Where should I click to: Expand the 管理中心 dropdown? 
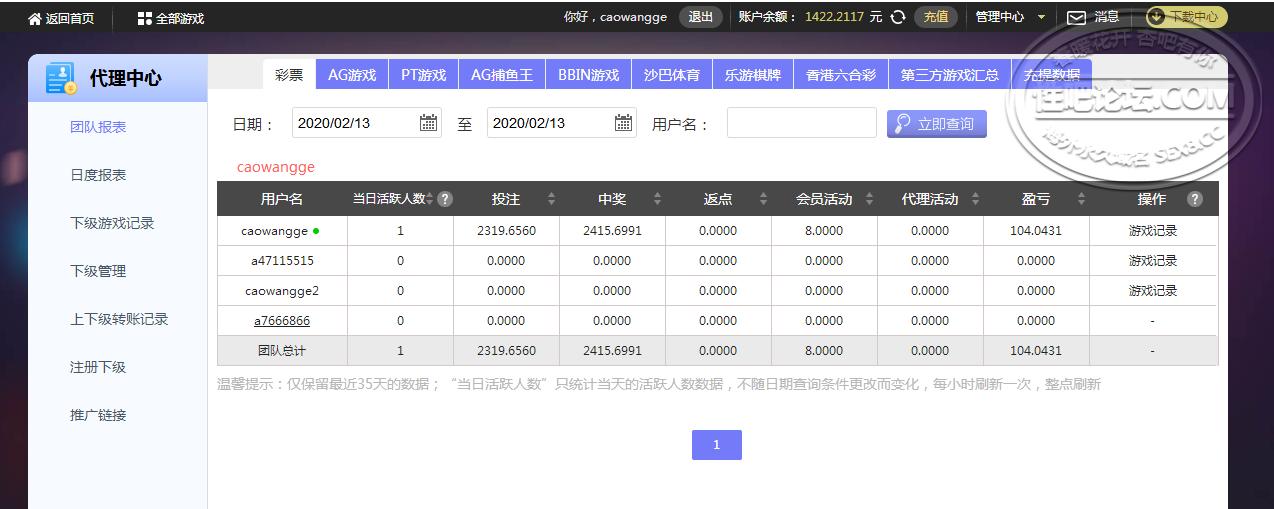point(1041,17)
